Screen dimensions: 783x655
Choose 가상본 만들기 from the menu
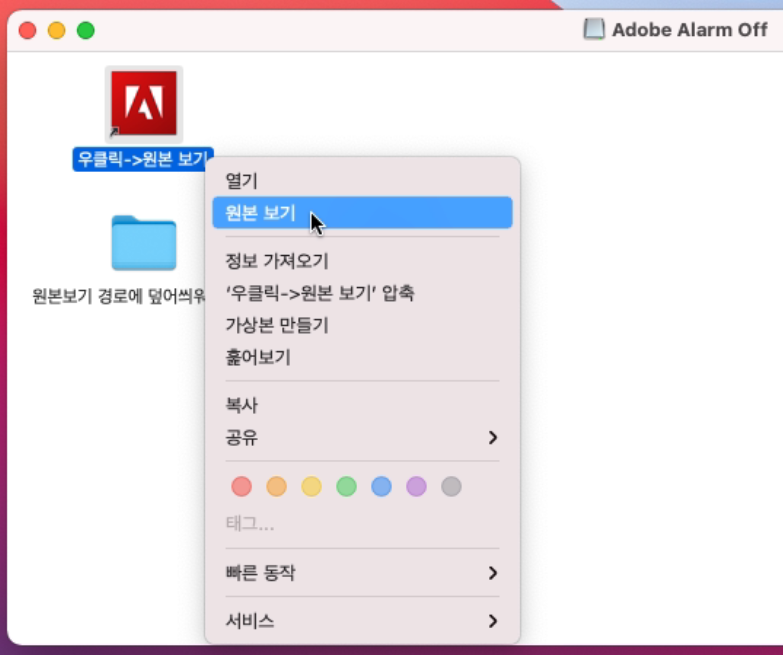pyautogui.click(x=363, y=325)
